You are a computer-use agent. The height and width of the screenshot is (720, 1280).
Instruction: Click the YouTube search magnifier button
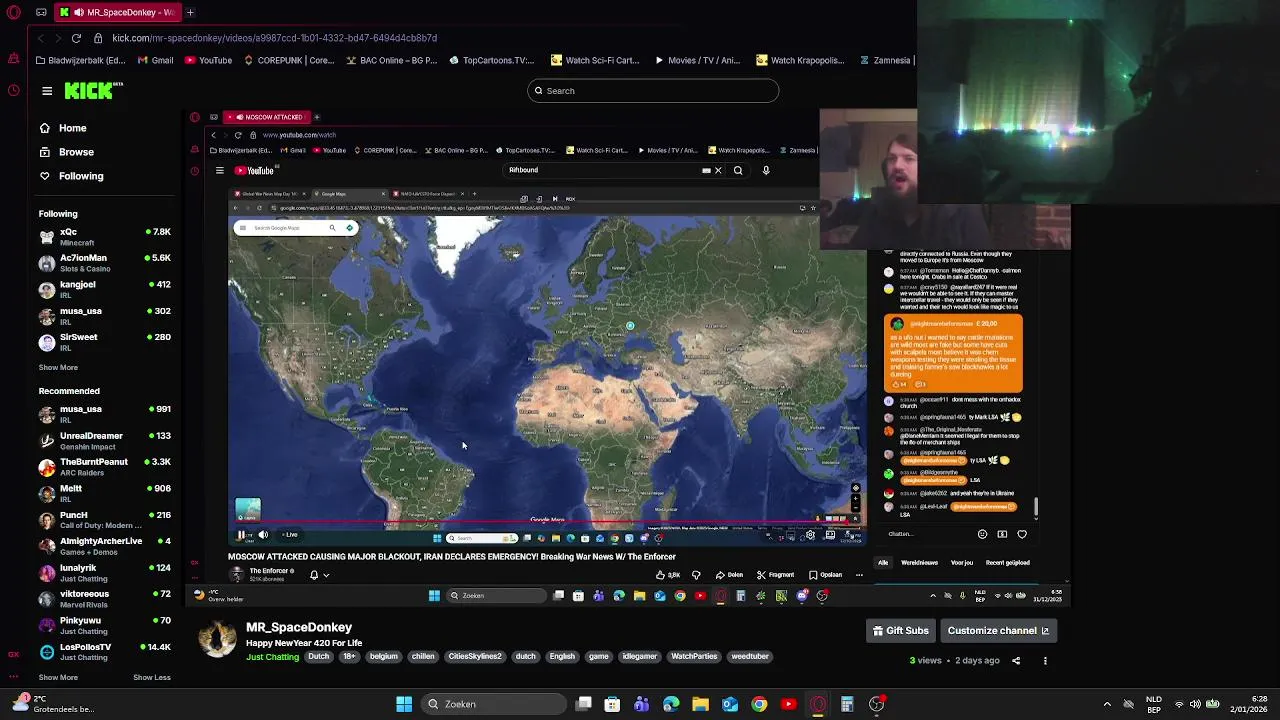[738, 170]
